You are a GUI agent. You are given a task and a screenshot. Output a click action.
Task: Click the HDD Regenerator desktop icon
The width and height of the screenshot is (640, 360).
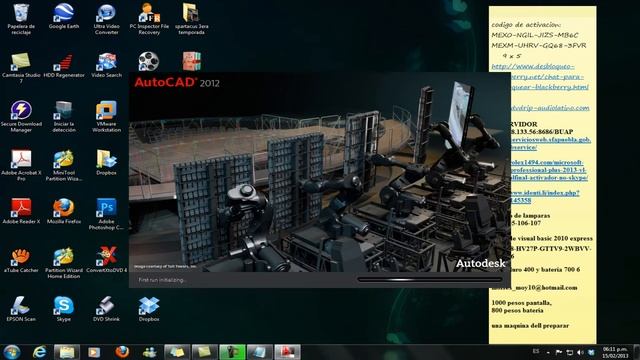(64, 65)
